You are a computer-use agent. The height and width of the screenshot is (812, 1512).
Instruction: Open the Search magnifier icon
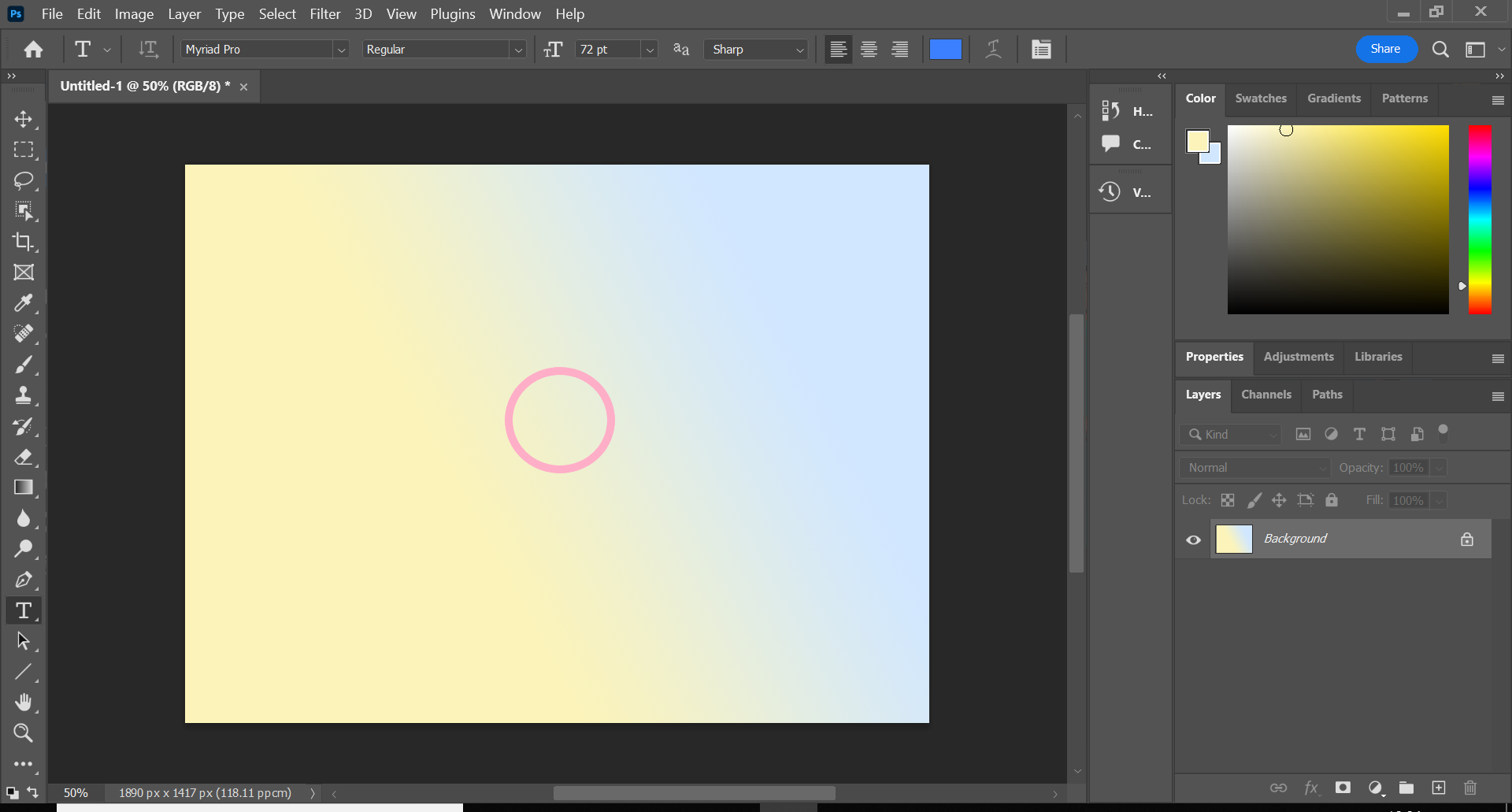(1440, 50)
